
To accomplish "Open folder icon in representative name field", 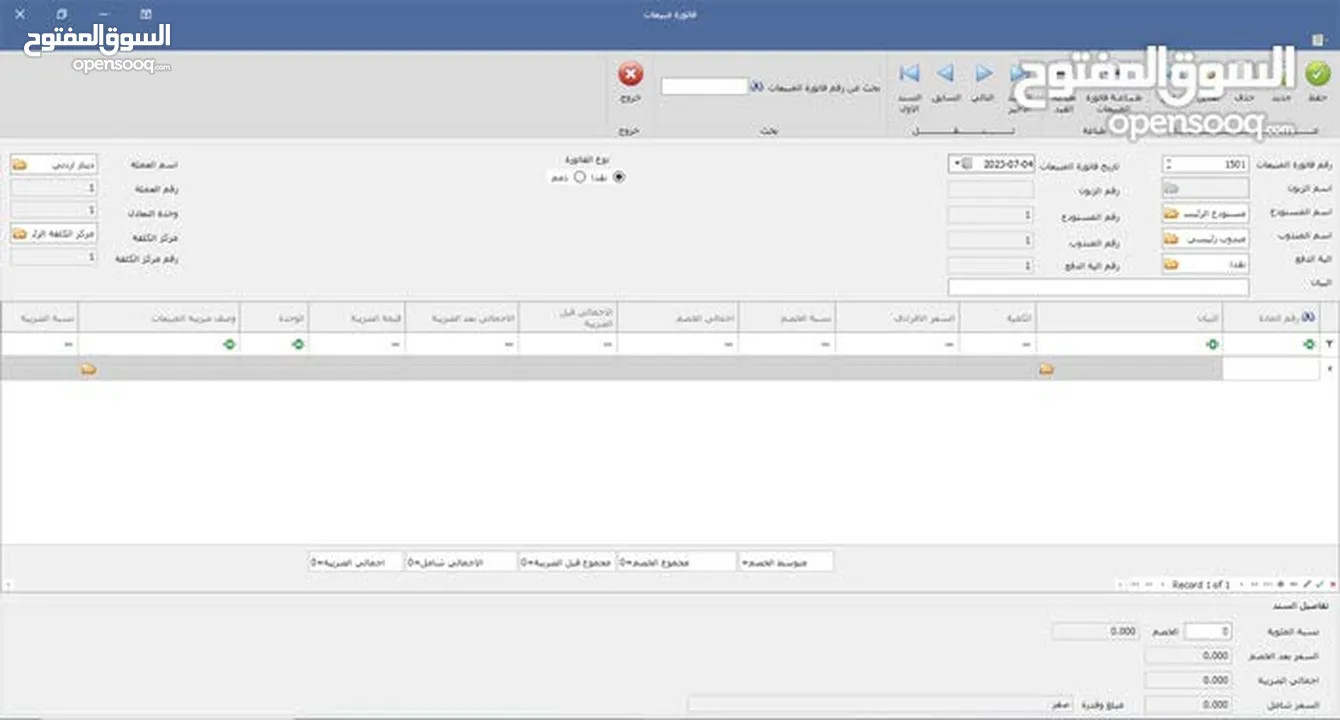I will point(1171,240).
